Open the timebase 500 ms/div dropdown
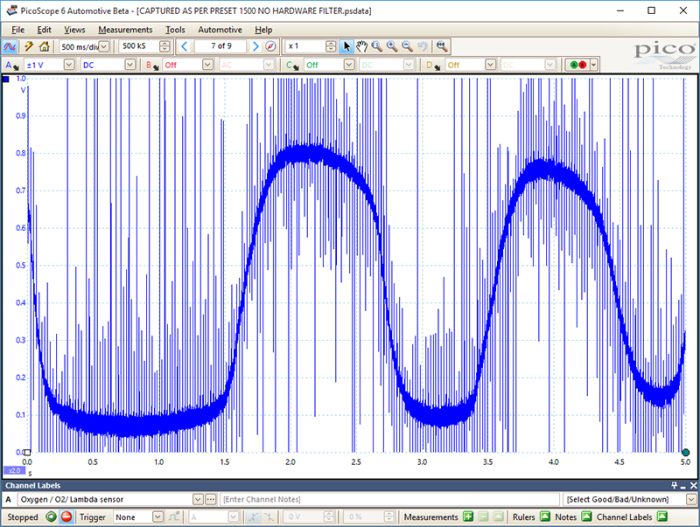700x527 pixels. [x=103, y=46]
